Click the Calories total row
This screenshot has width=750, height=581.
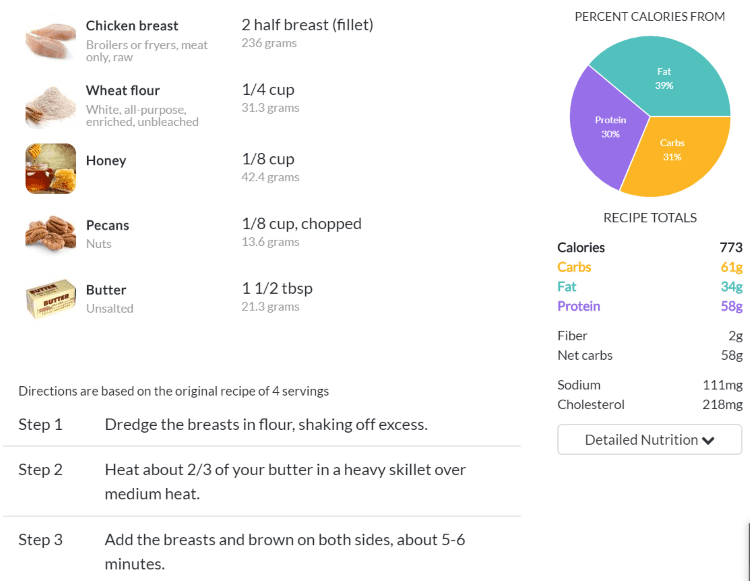tap(650, 248)
